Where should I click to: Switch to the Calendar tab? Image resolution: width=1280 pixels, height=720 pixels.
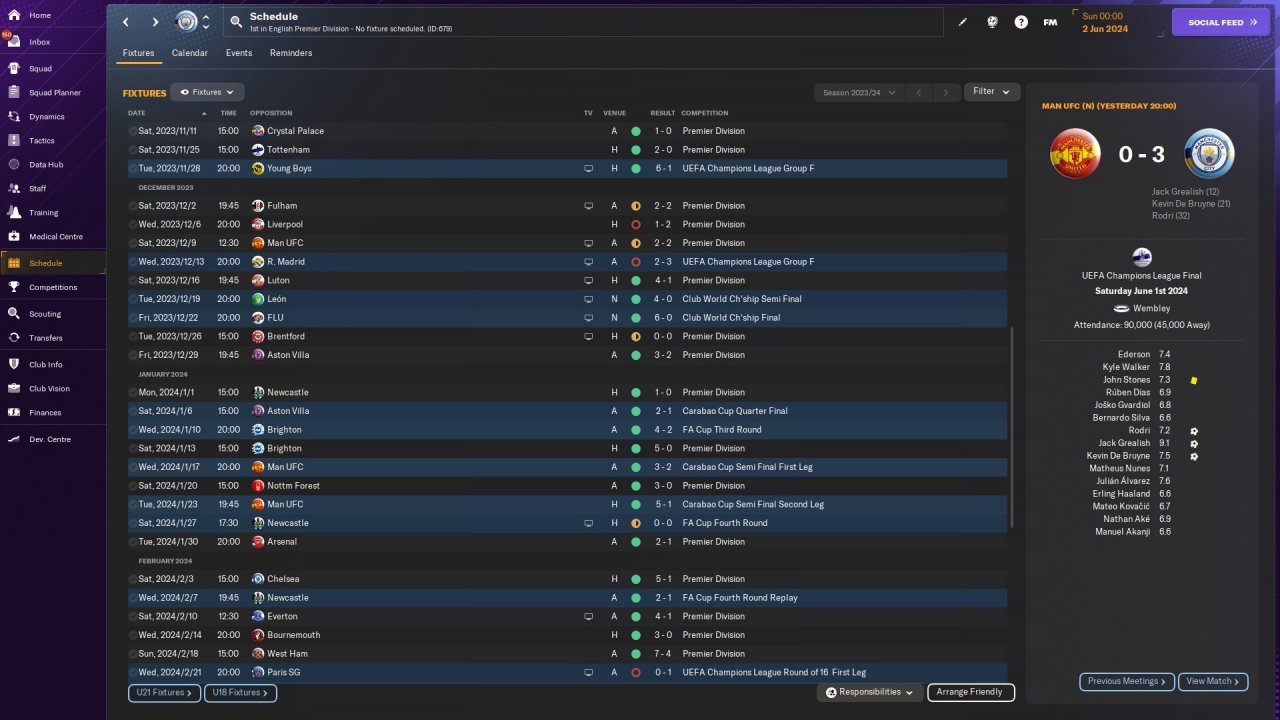(190, 53)
